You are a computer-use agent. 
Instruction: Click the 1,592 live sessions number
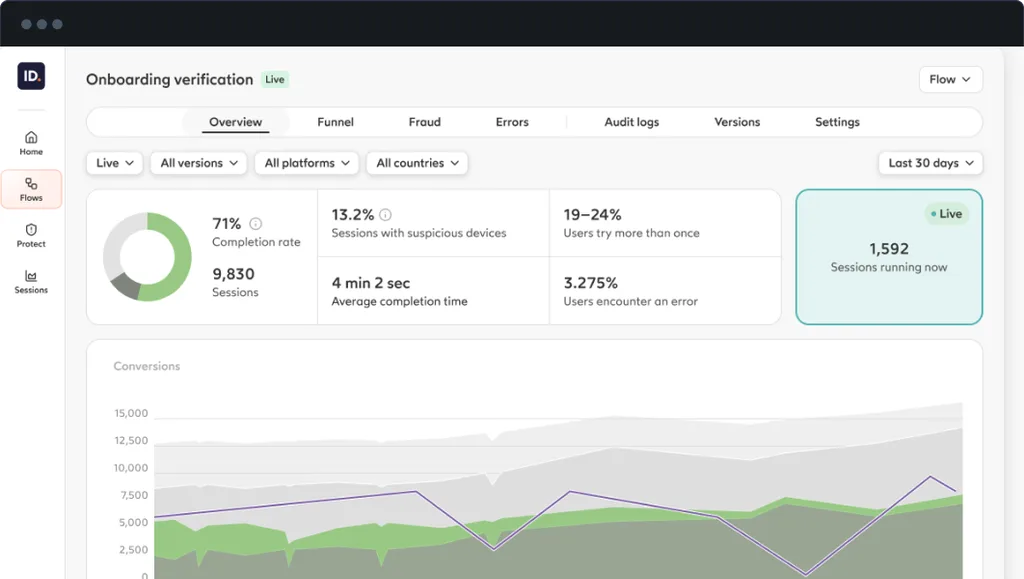click(x=889, y=249)
